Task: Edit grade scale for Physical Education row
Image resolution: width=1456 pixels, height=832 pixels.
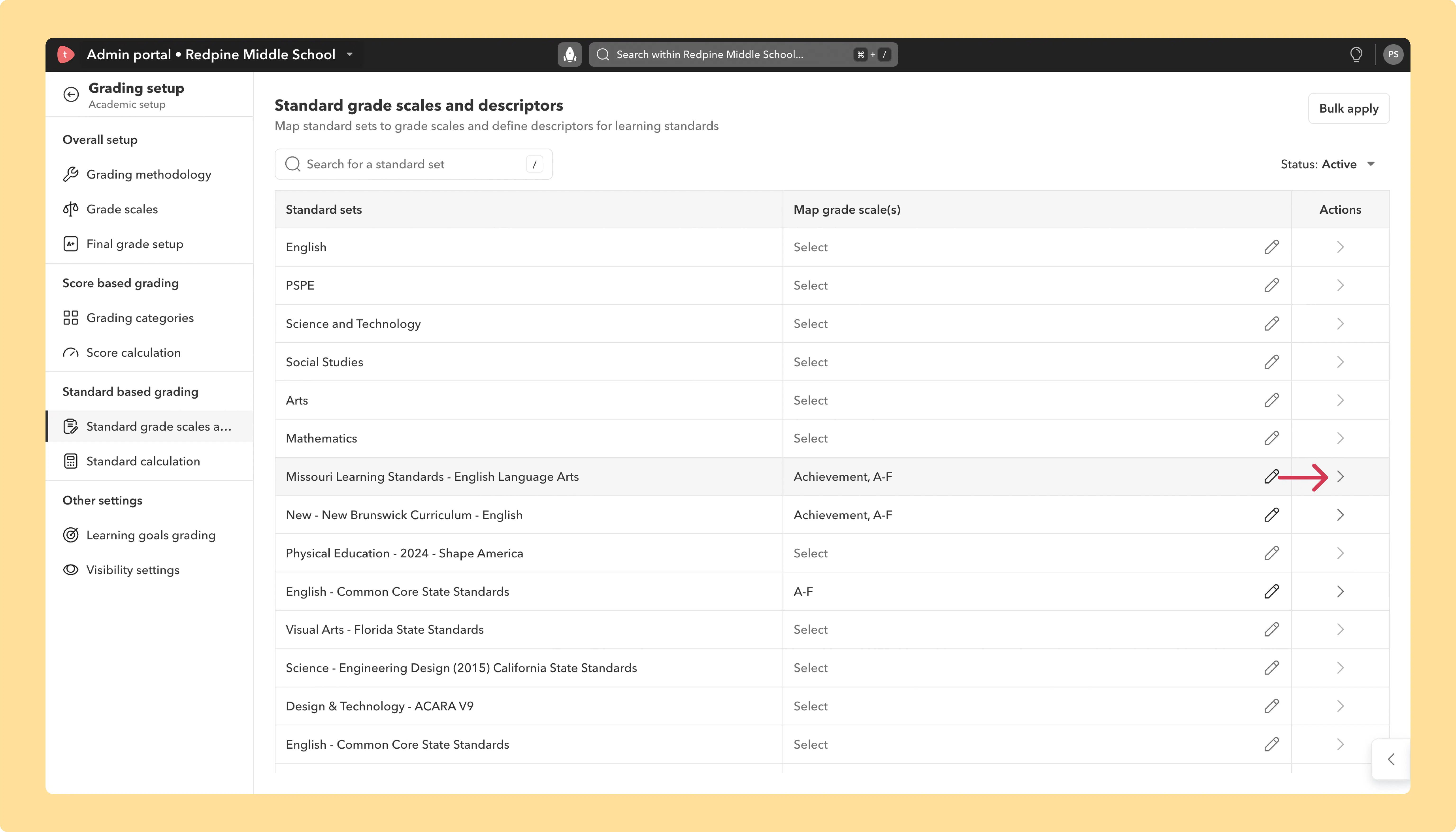Action: pos(1271,553)
